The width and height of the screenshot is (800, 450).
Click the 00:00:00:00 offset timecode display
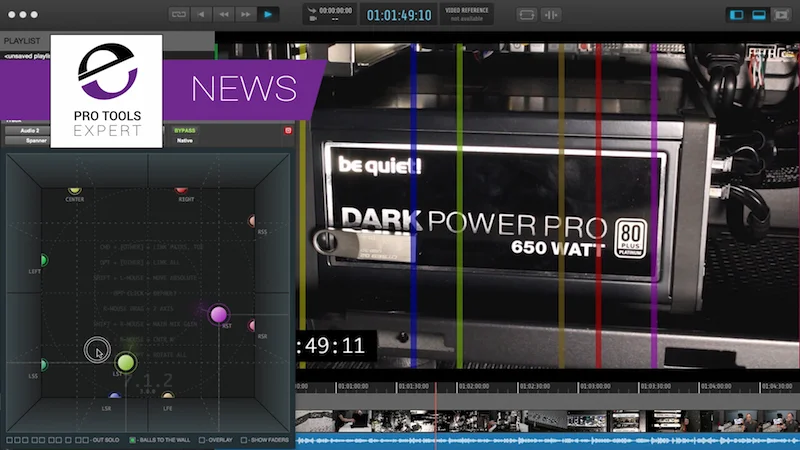(x=335, y=11)
